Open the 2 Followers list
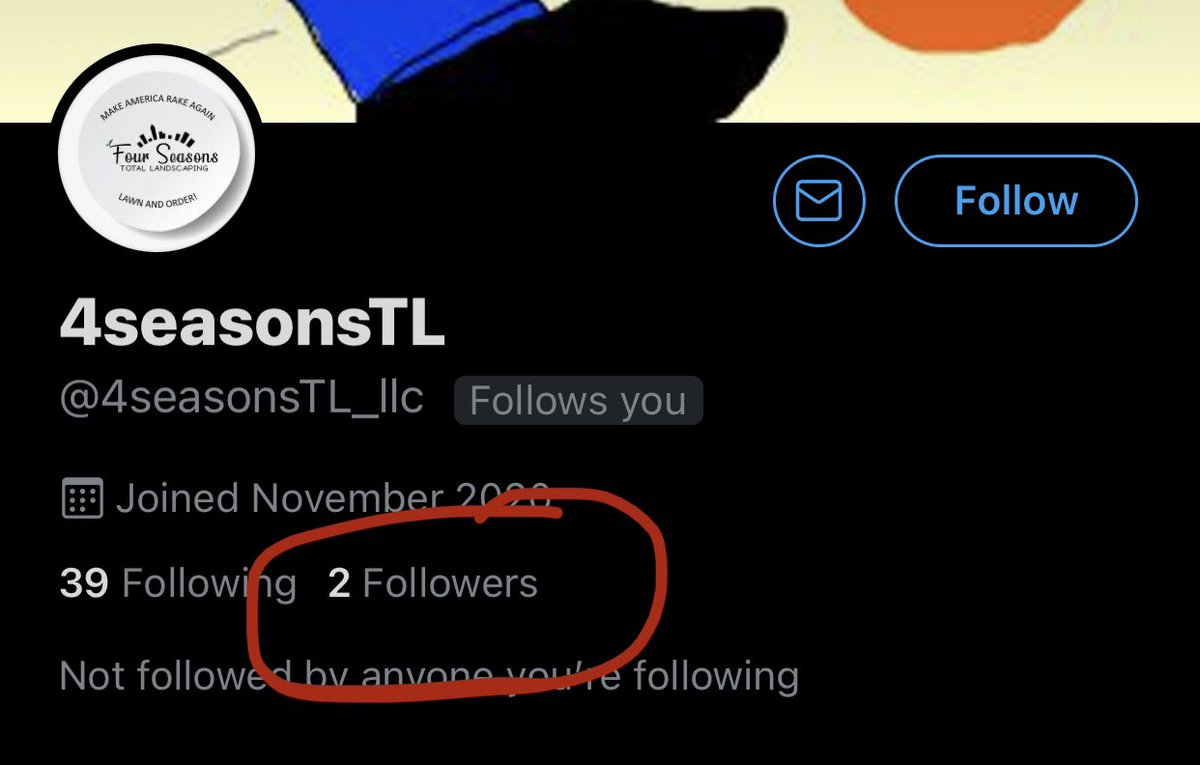 (x=433, y=583)
